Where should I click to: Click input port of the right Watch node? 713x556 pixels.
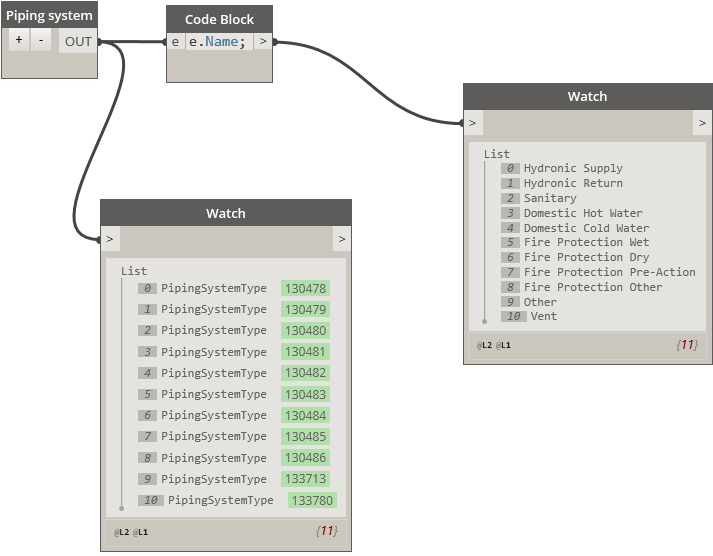coord(473,123)
